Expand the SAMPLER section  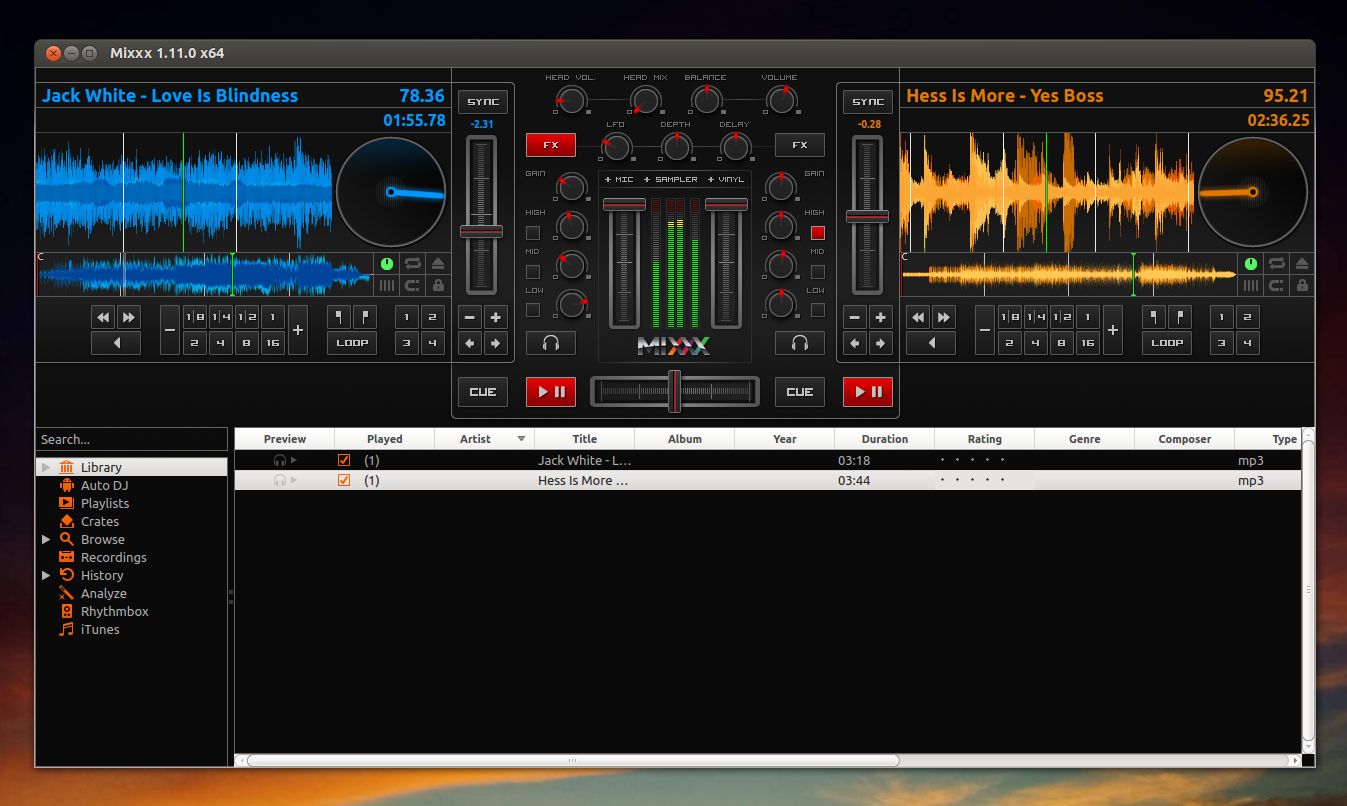670,180
